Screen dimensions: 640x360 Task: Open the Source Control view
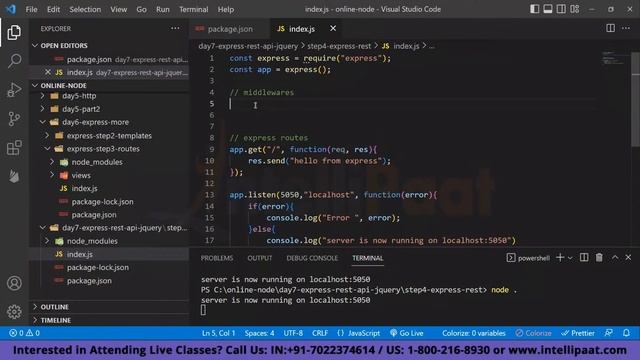14,119
